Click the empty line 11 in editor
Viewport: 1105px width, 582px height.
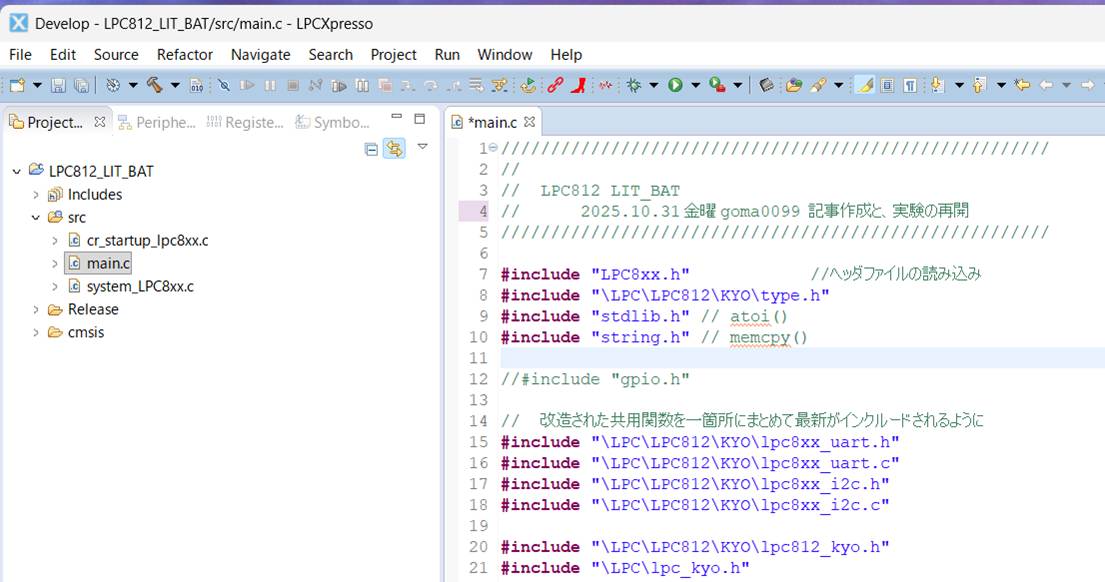(800, 358)
